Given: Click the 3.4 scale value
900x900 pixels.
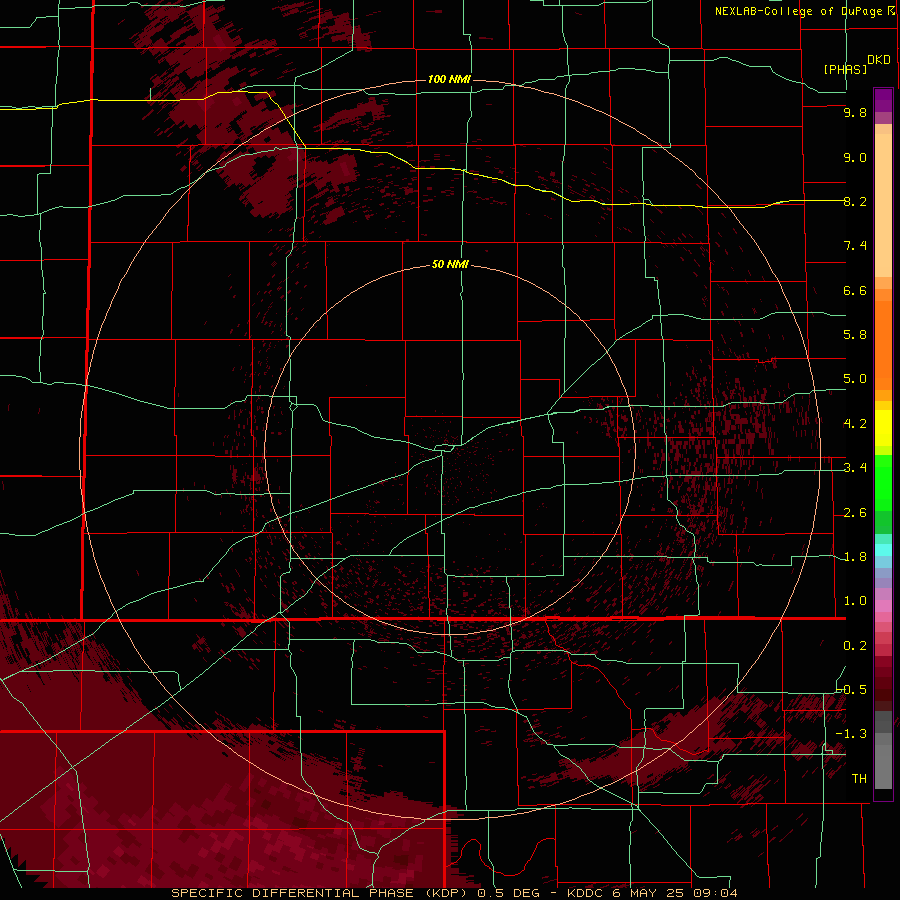Looking at the screenshot, I should click(x=855, y=468).
